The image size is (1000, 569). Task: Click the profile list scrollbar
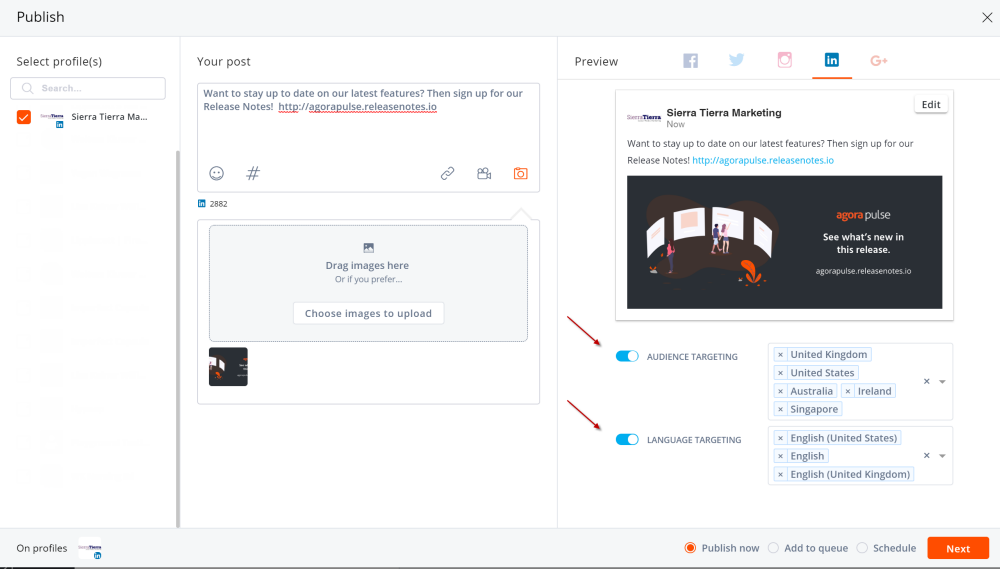coord(178,339)
